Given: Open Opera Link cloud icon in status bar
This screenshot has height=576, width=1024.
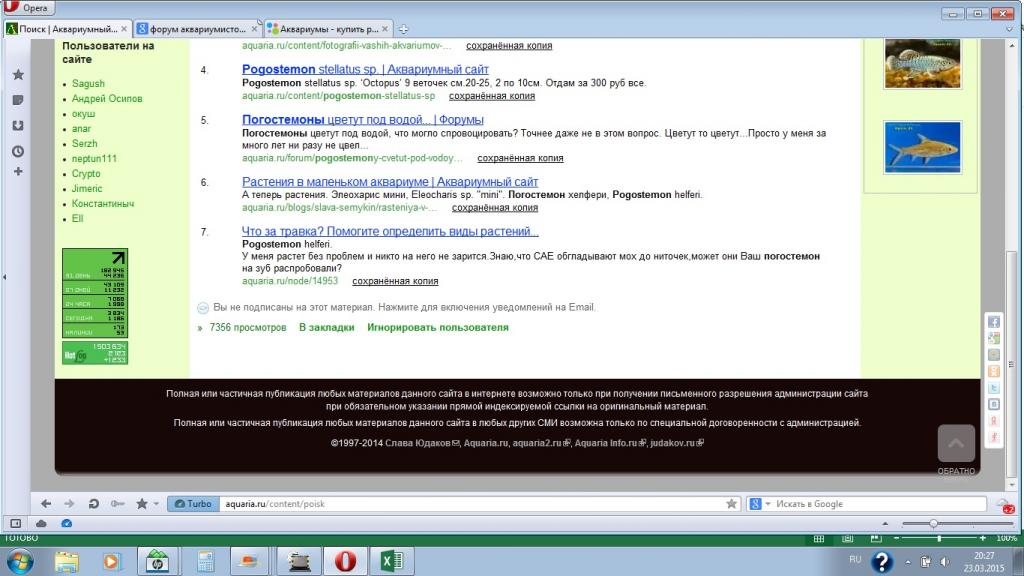Looking at the screenshot, I should point(41,524).
